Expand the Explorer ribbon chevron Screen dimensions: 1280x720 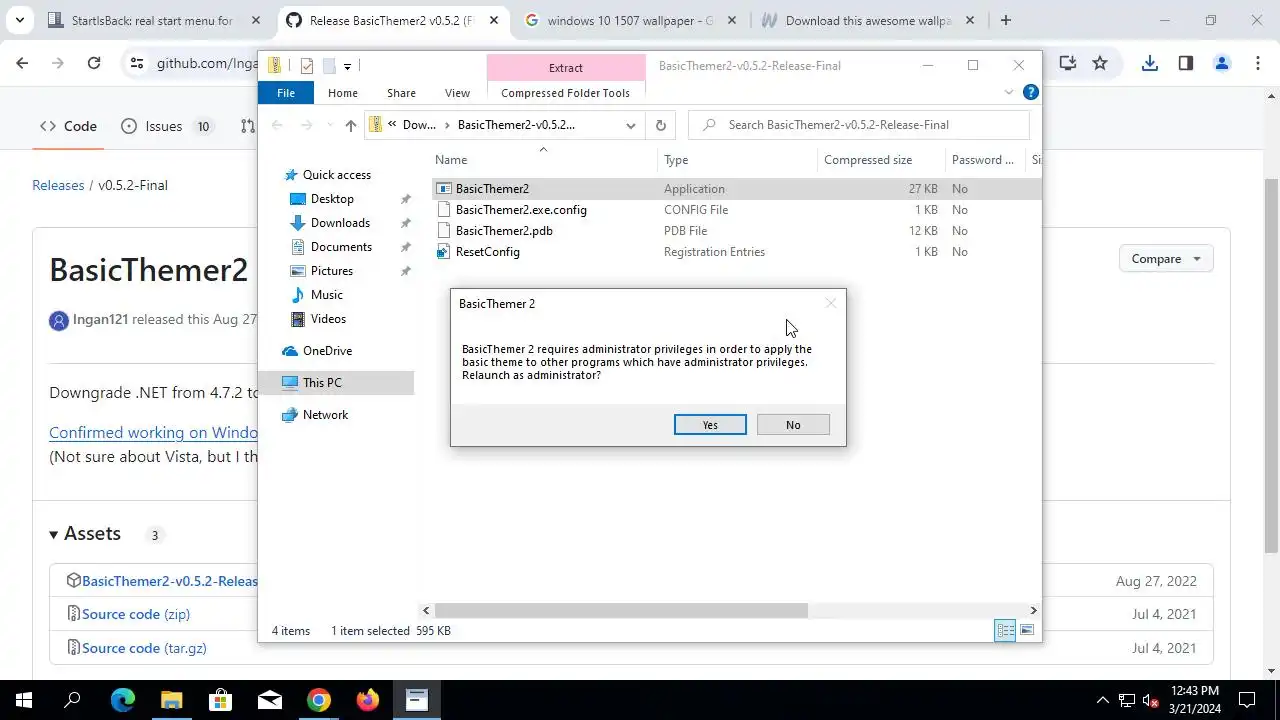pyautogui.click(x=1009, y=92)
